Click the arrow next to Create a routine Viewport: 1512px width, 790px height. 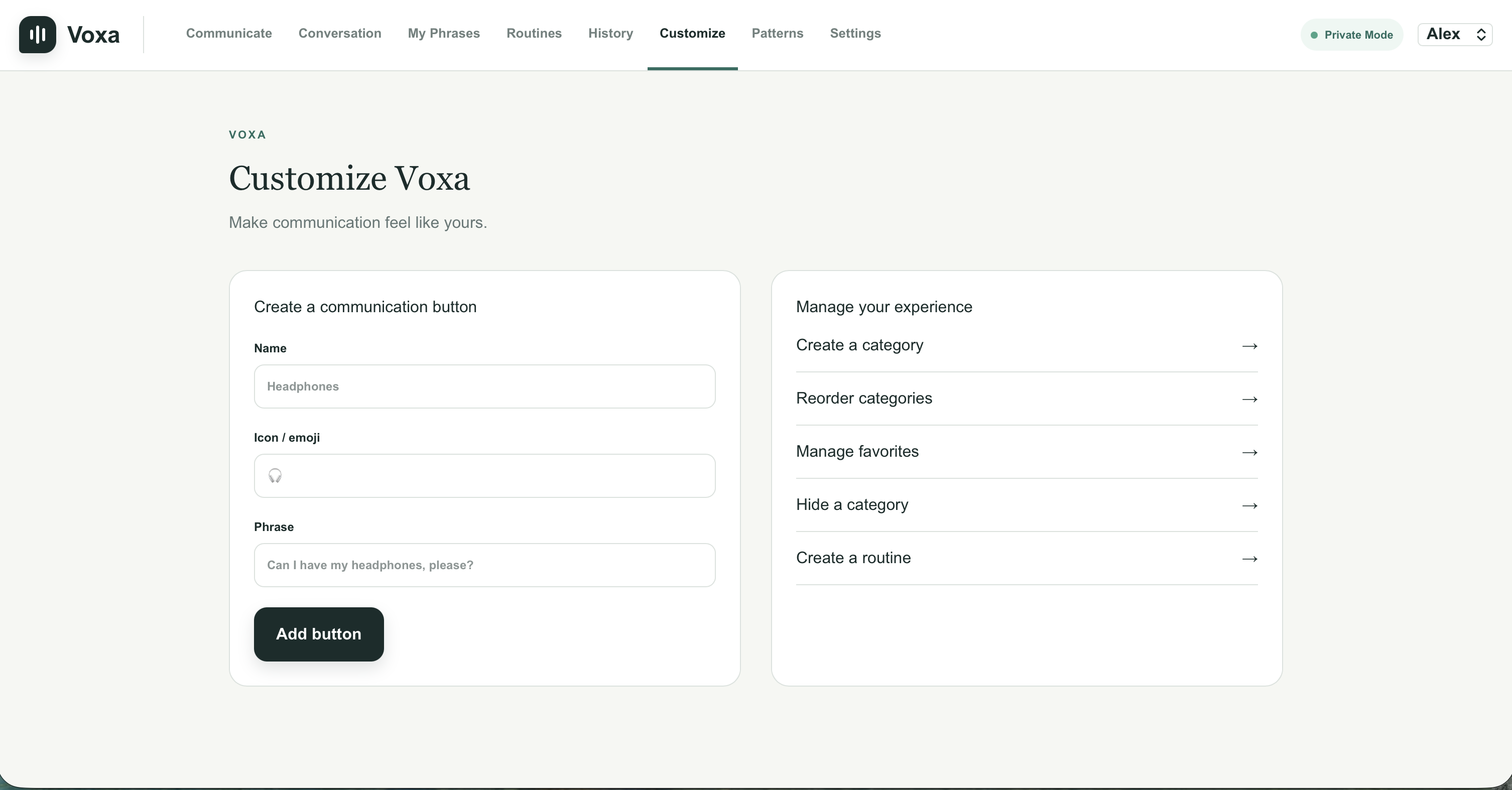(x=1249, y=559)
